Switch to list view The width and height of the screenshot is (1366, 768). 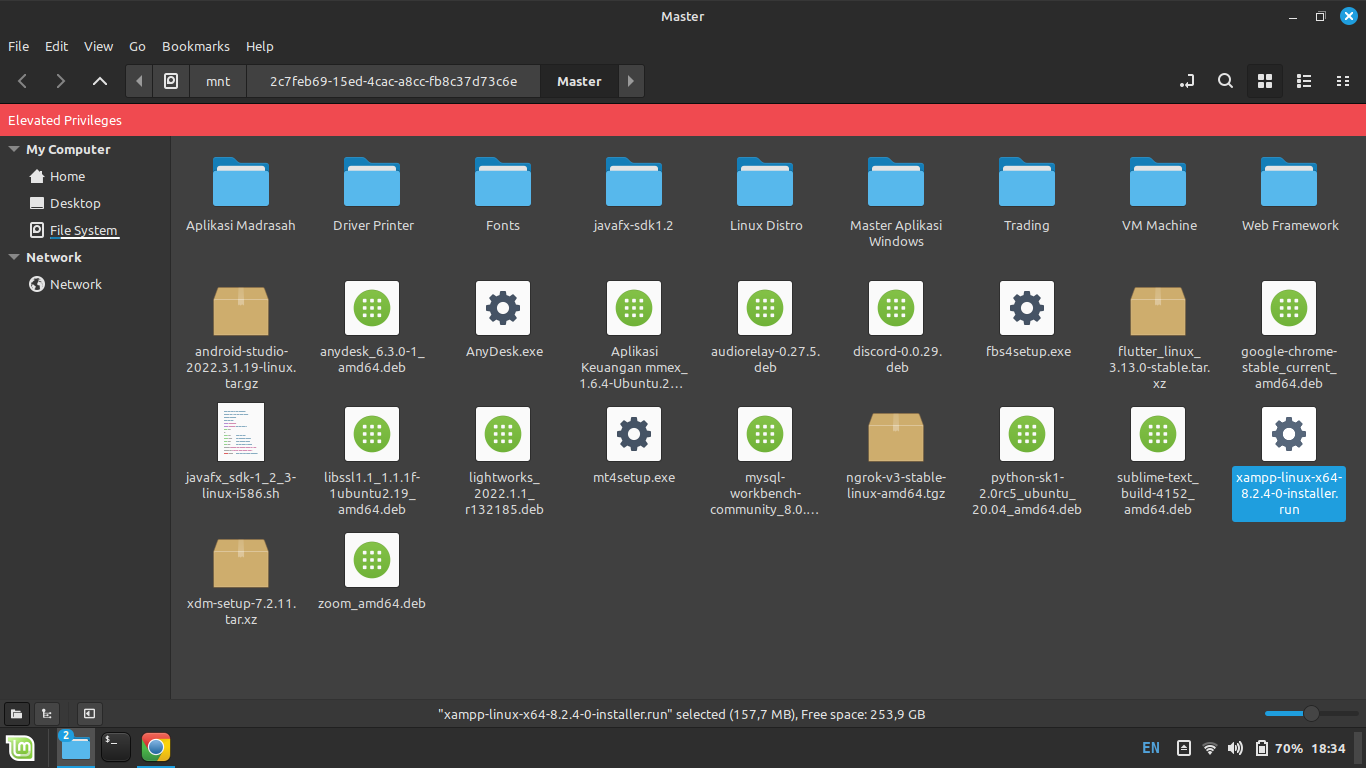click(1304, 81)
